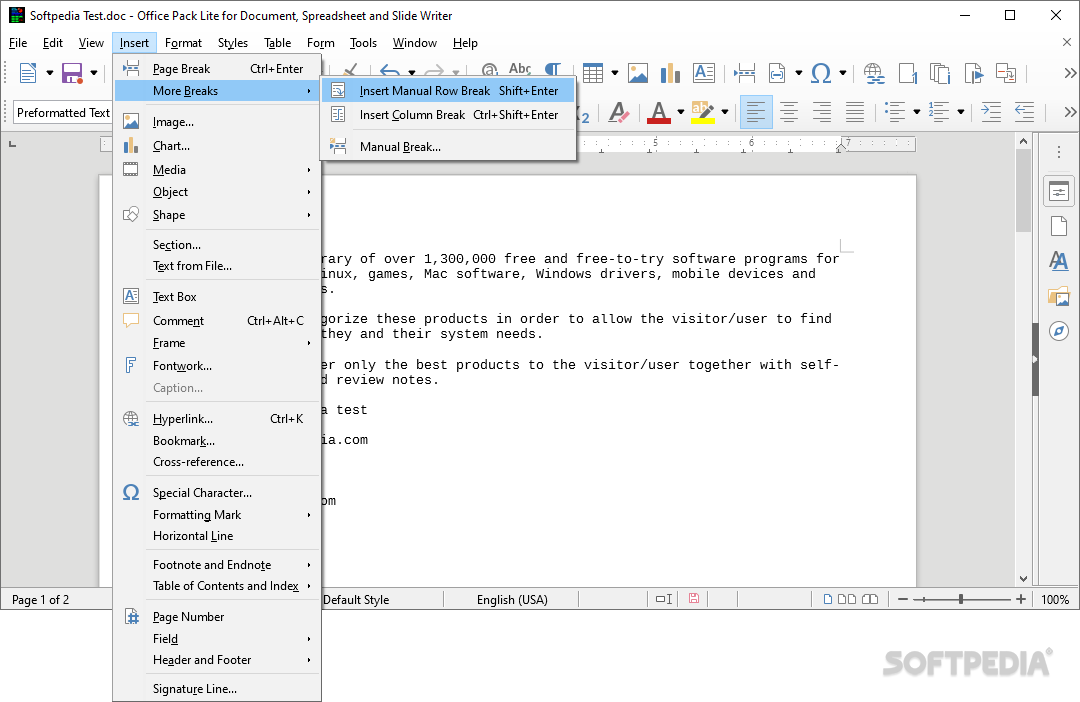This screenshot has width=1080, height=702.
Task: Click the spelling check Abc icon
Action: pos(520,69)
